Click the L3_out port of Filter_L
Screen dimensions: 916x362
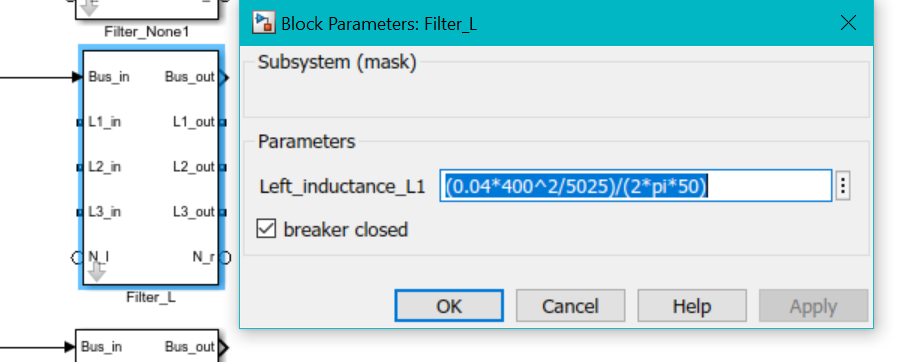223,213
